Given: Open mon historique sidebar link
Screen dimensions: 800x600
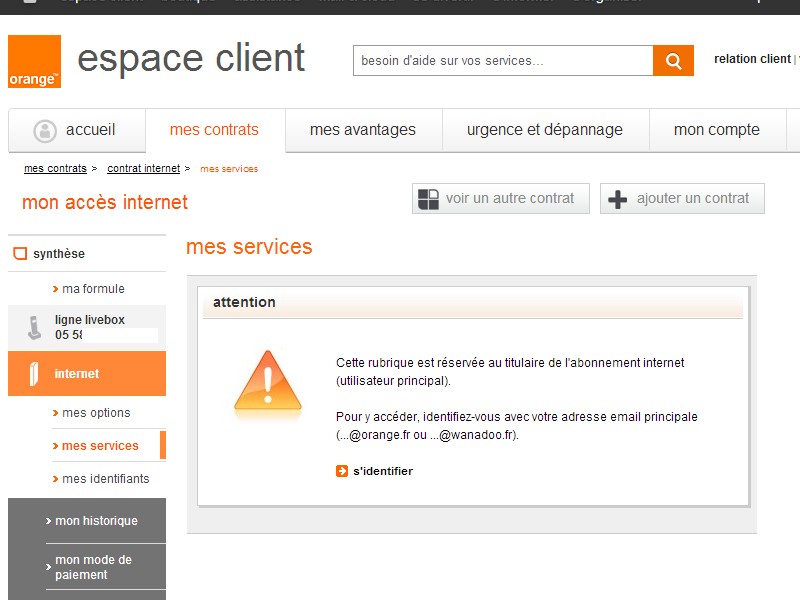Looking at the screenshot, I should (96, 521).
